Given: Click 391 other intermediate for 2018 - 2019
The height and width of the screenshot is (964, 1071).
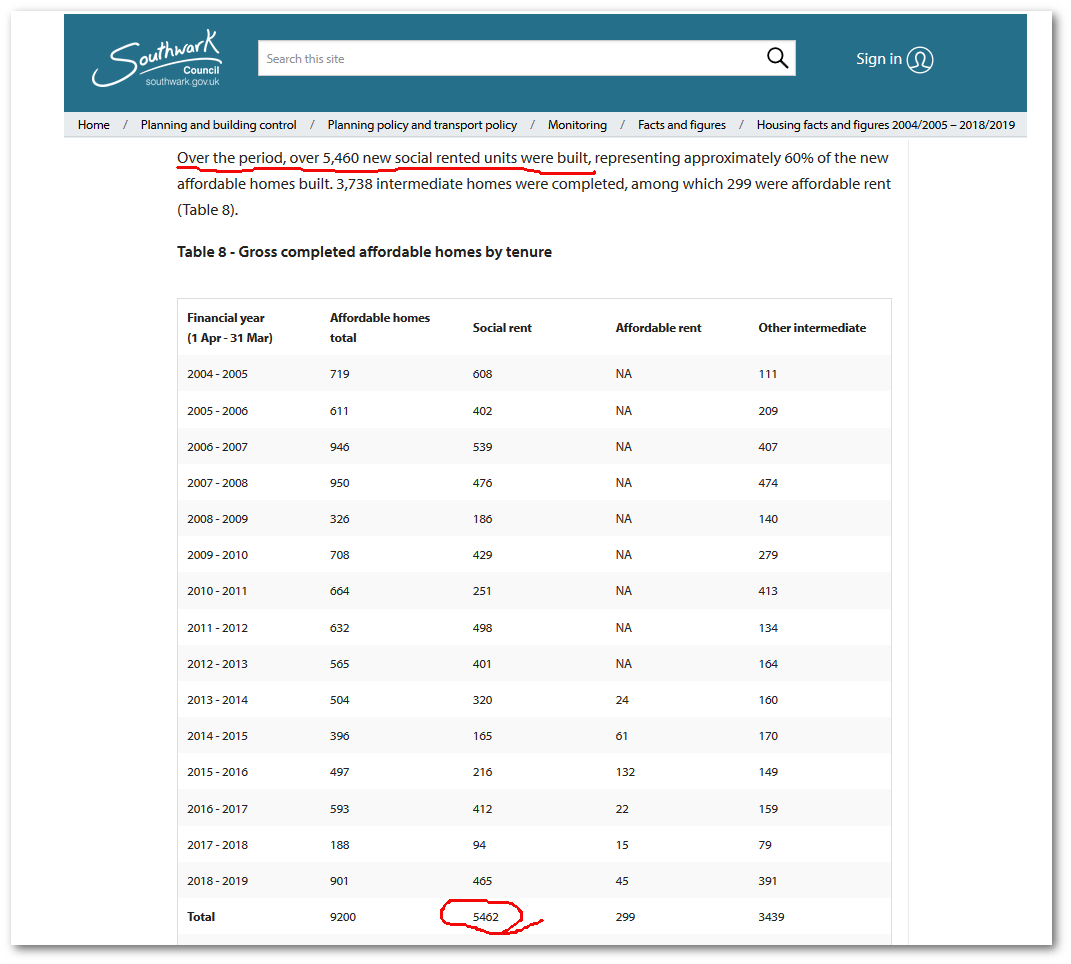Looking at the screenshot, I should coord(768,881).
